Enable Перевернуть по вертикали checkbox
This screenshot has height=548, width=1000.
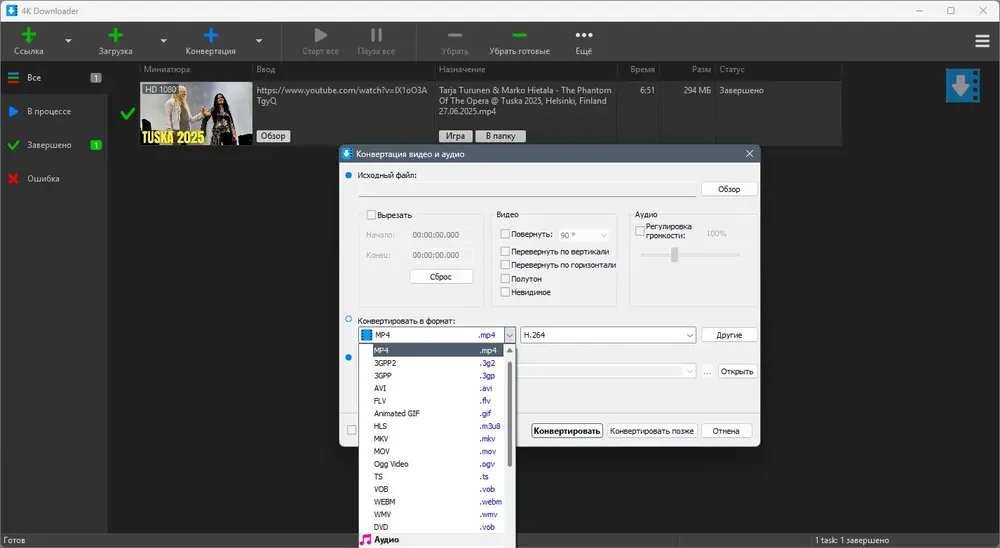[505, 251]
